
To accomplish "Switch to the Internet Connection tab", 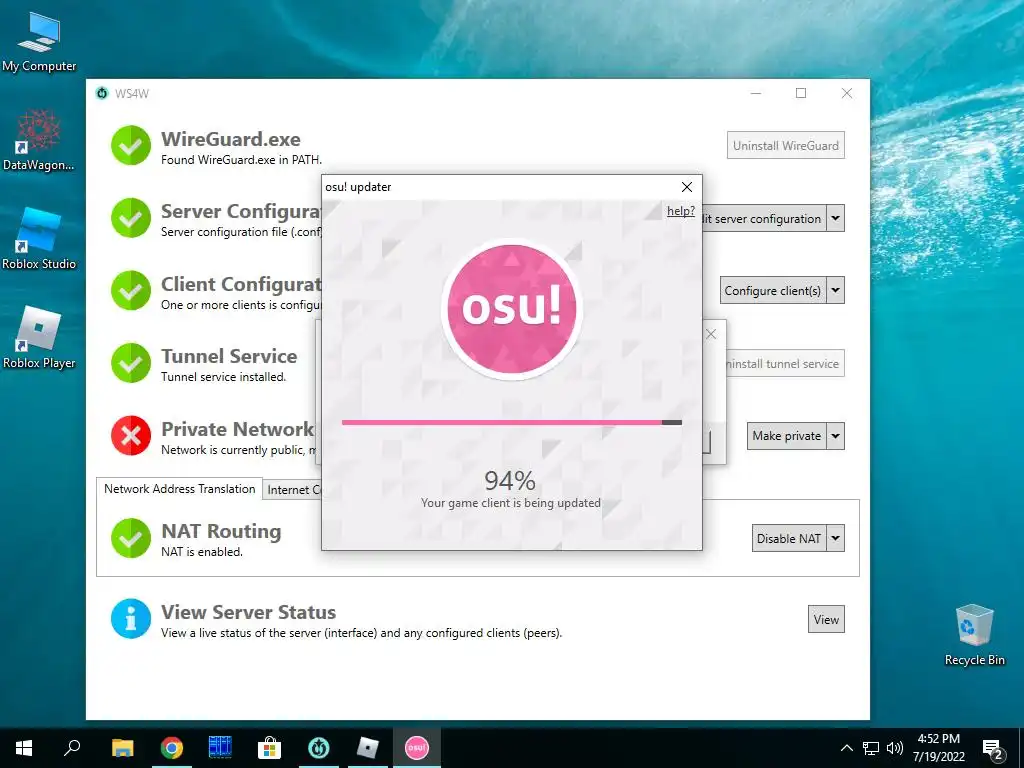I will pyautogui.click(x=293, y=490).
